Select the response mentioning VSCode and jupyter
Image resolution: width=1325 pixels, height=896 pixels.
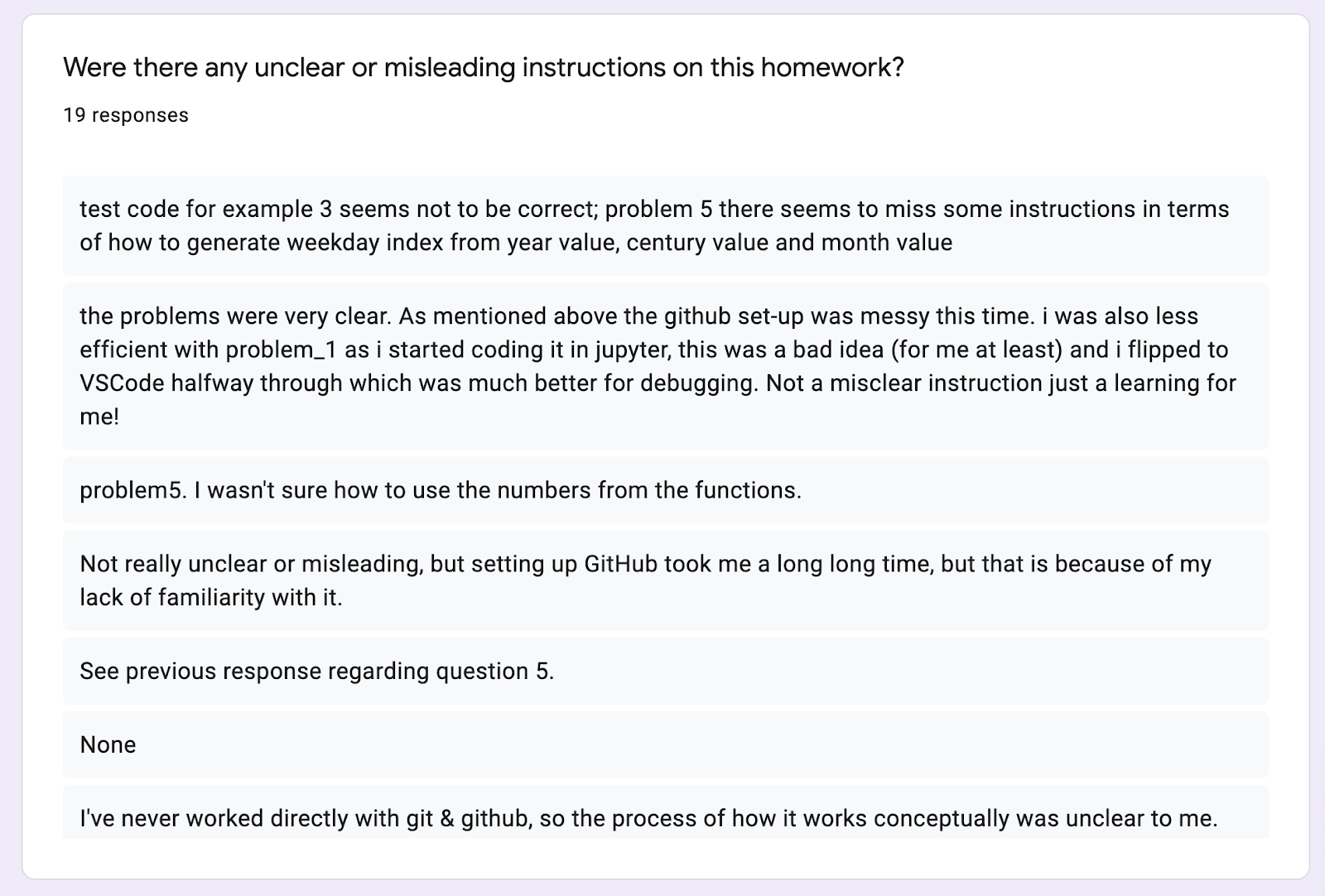click(x=665, y=366)
